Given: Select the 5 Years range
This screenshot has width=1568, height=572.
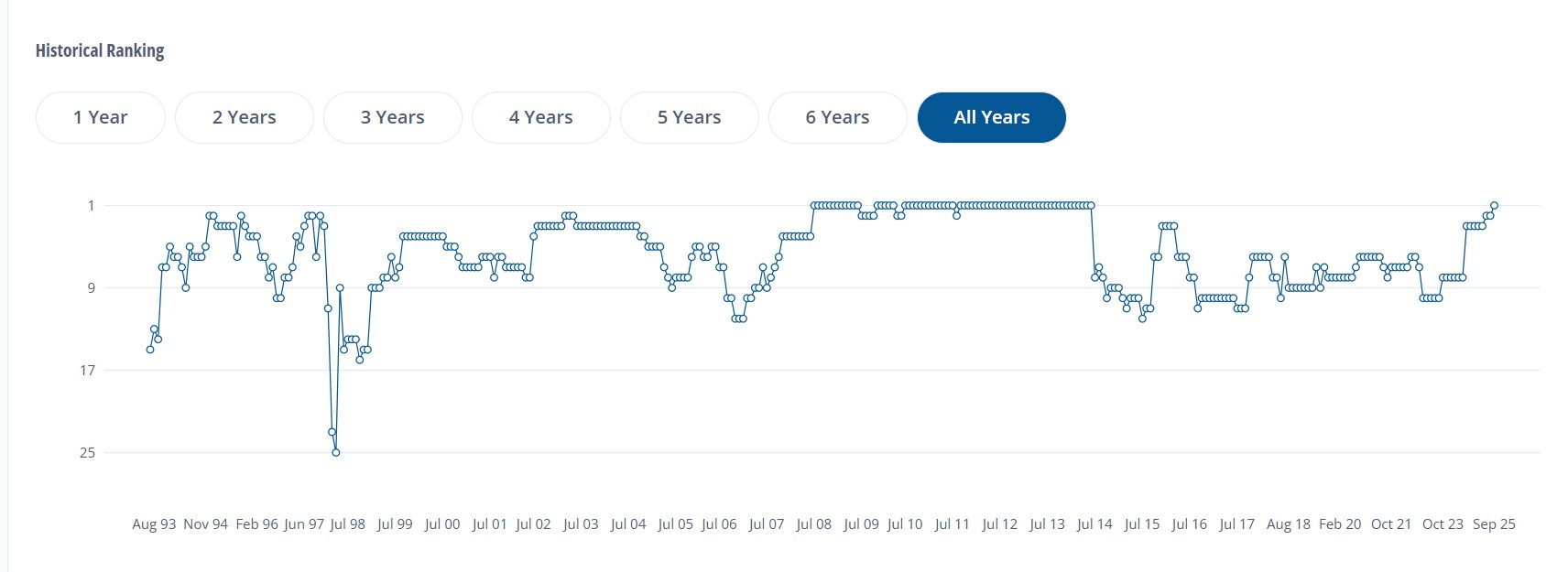Looking at the screenshot, I should [690, 117].
